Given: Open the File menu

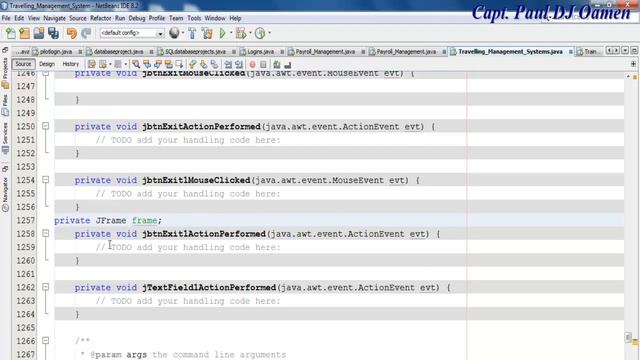Looking at the screenshot, I should point(6,18).
